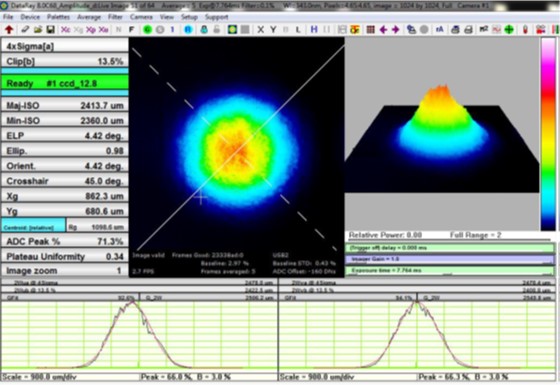Click the beam image view icon
Viewport: 560px width, 385px height.
pos(232,30)
